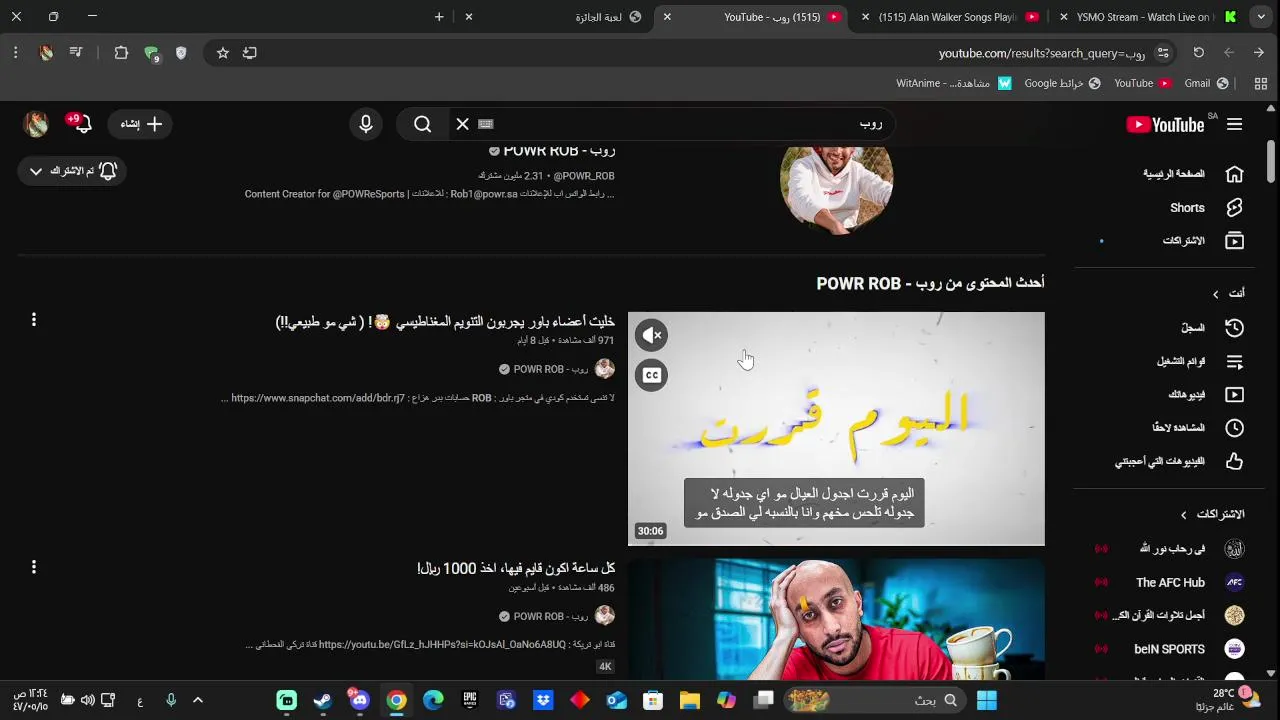Reload the page
This screenshot has height=720, width=1280.
click(1199, 53)
